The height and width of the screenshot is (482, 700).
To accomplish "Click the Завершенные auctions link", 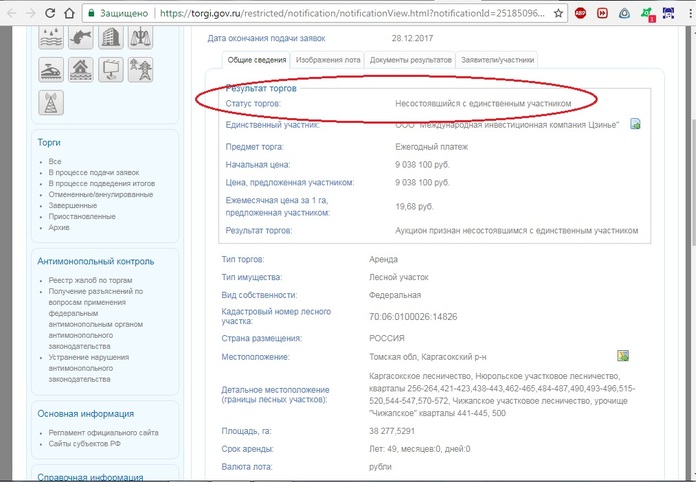I will pyautogui.click(x=73, y=206).
